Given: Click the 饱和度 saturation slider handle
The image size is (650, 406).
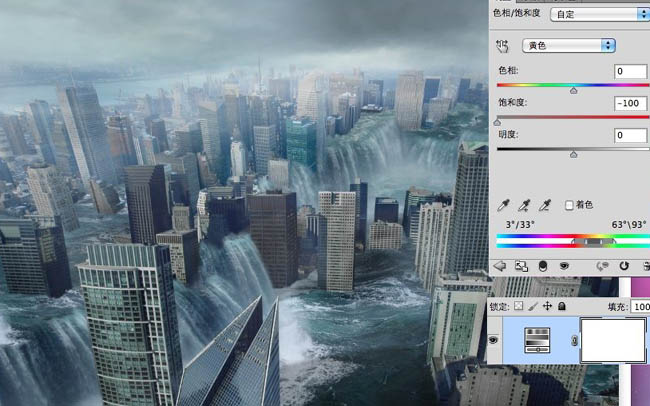Looking at the screenshot, I should (x=497, y=122).
